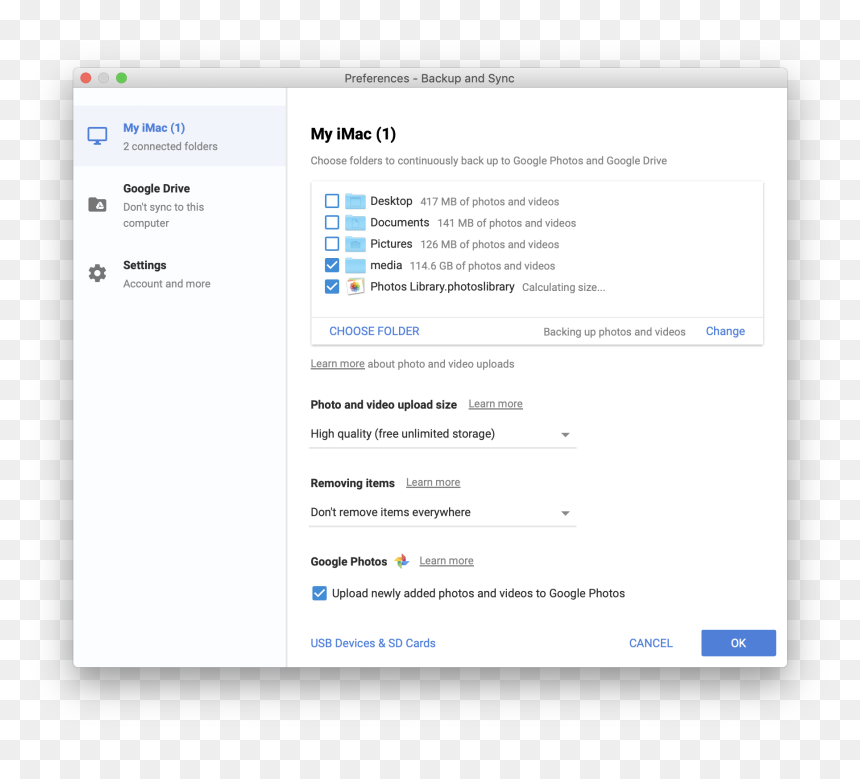The height and width of the screenshot is (779, 860).
Task: Open Learn more about photo and video uploads
Action: click(x=337, y=364)
